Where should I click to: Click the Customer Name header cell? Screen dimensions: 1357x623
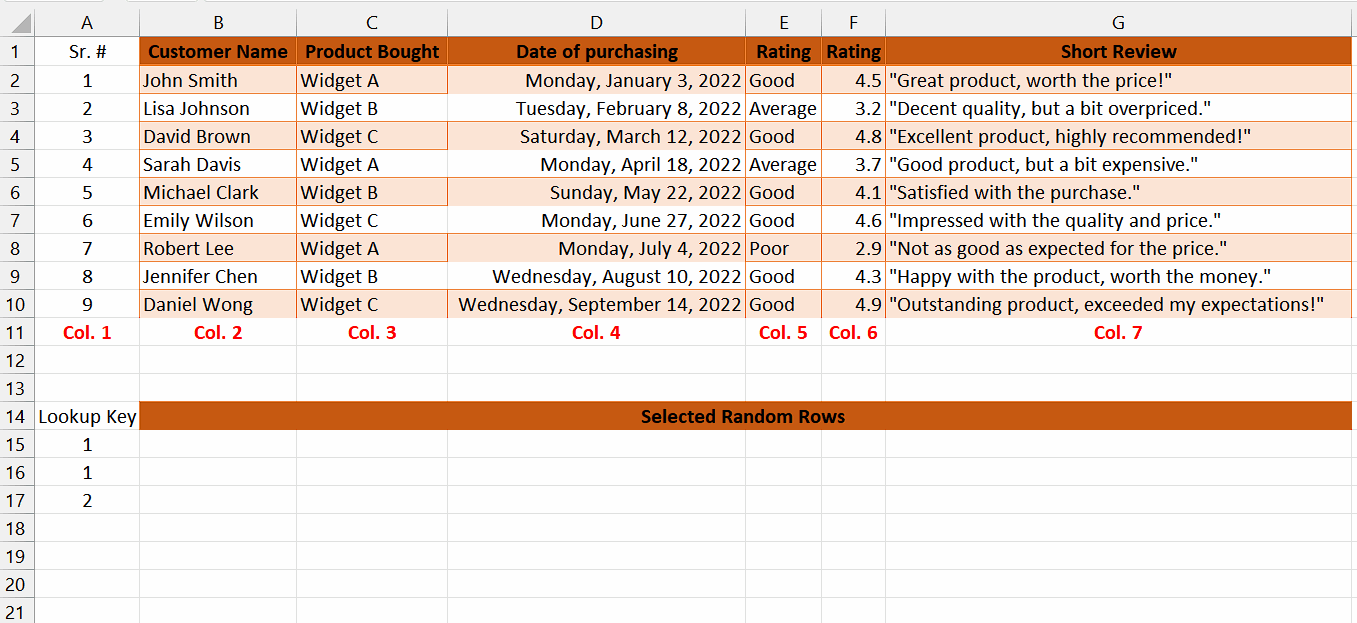click(x=217, y=51)
